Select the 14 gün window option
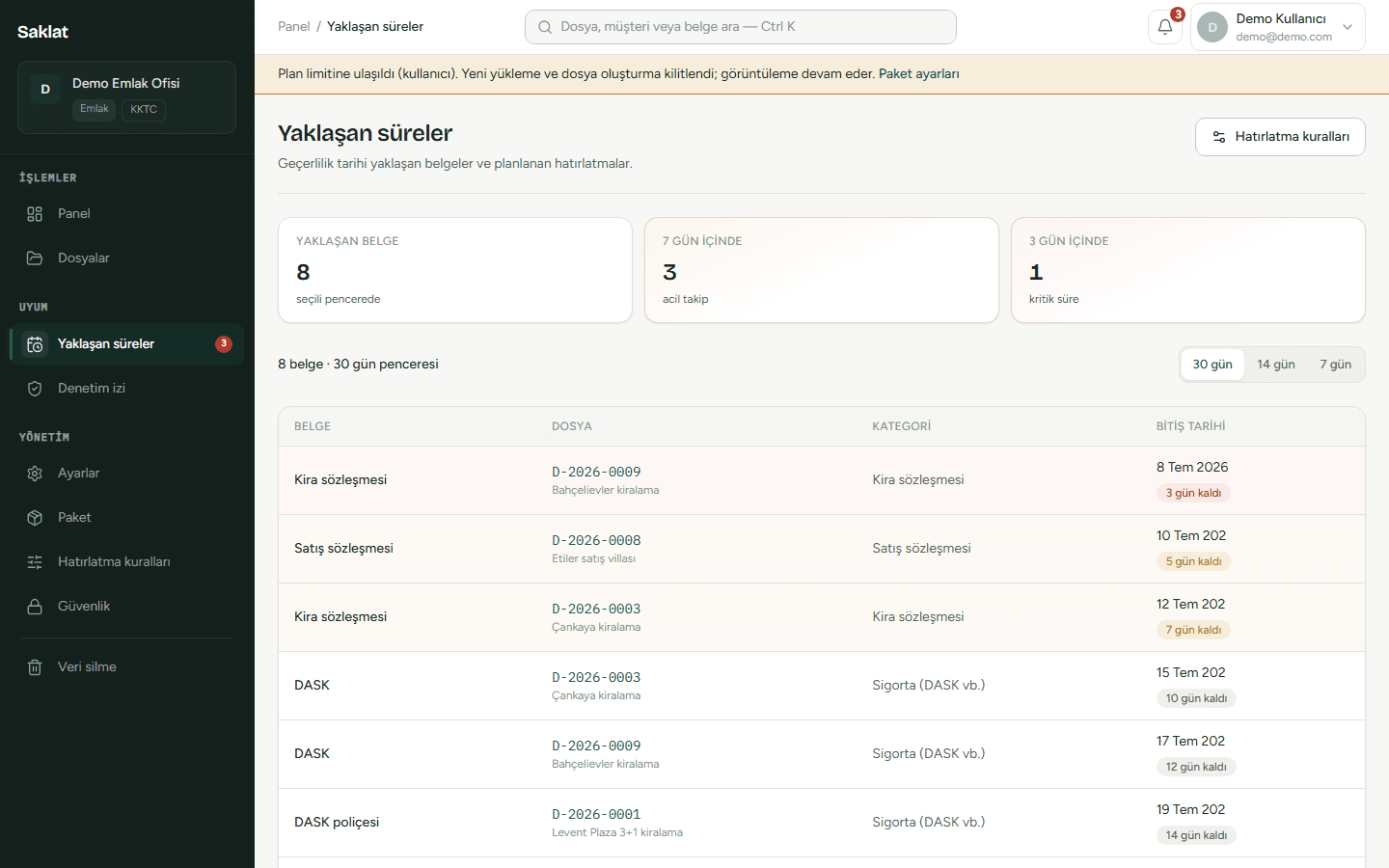This screenshot has width=1389, height=868. tap(1276, 365)
